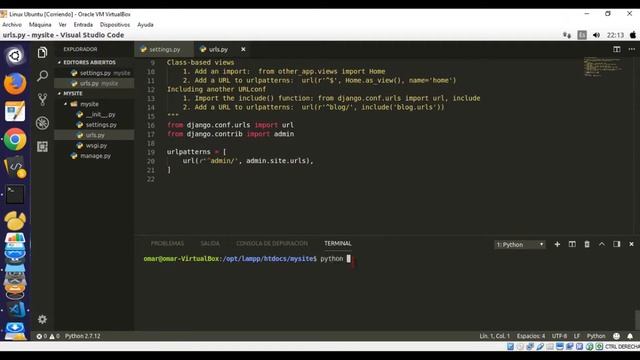
Task: Click the terminal prompt input line
Action: (247, 259)
